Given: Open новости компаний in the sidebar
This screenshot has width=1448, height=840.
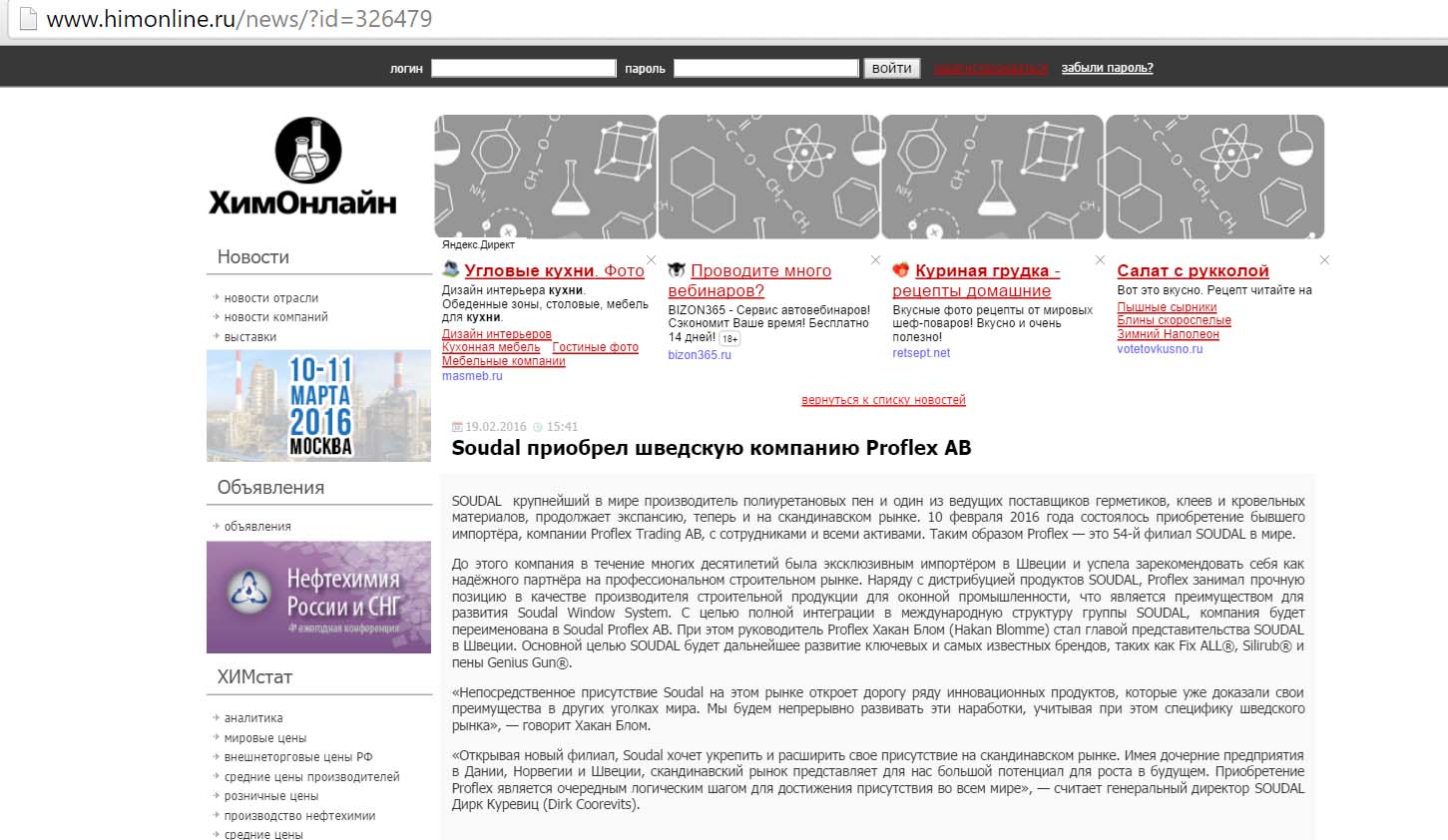Looking at the screenshot, I should pos(276,317).
